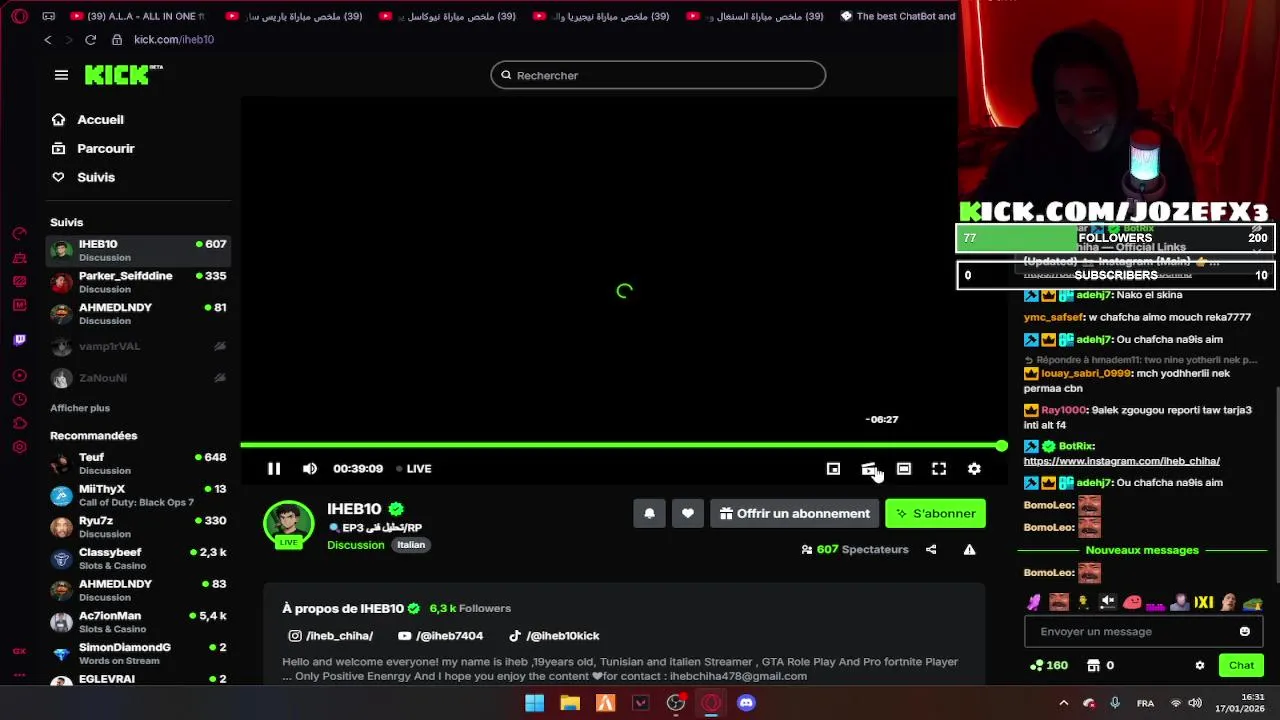Image resolution: width=1280 pixels, height=720 pixels.
Task: Mute the player volume
Action: point(310,468)
